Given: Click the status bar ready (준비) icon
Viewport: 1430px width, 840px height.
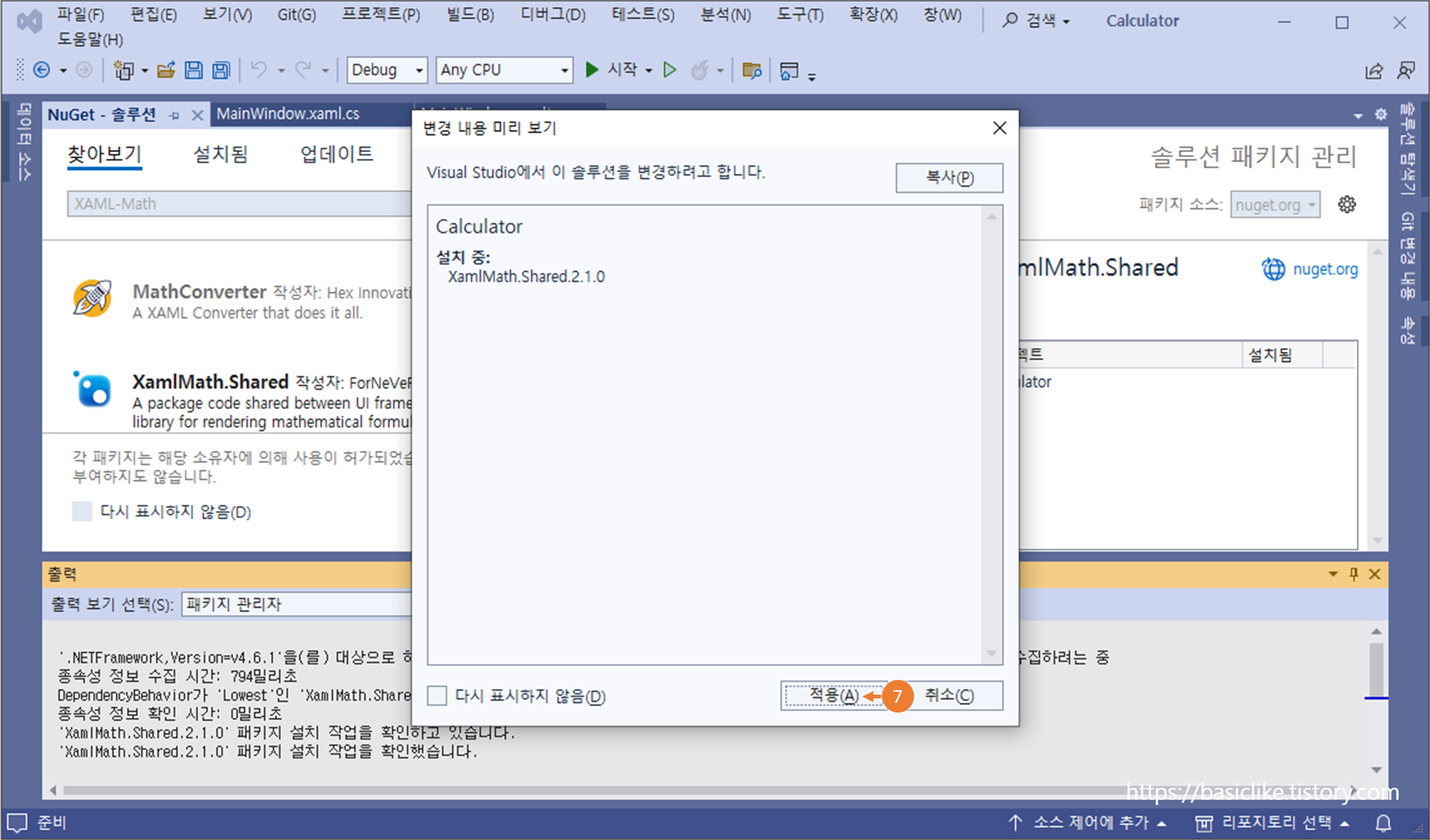Looking at the screenshot, I should (17, 823).
